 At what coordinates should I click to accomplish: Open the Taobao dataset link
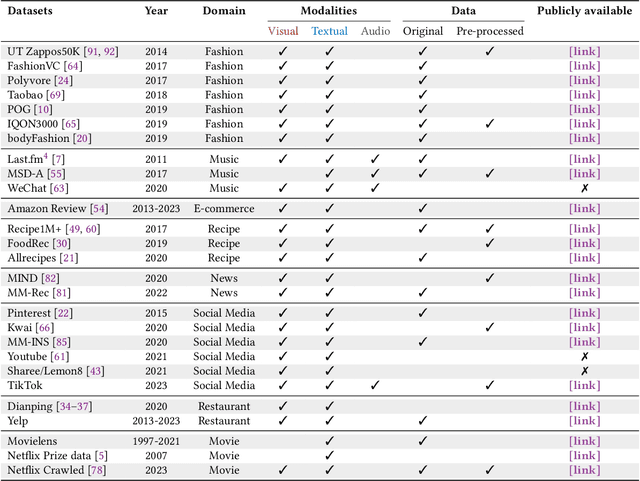point(584,94)
